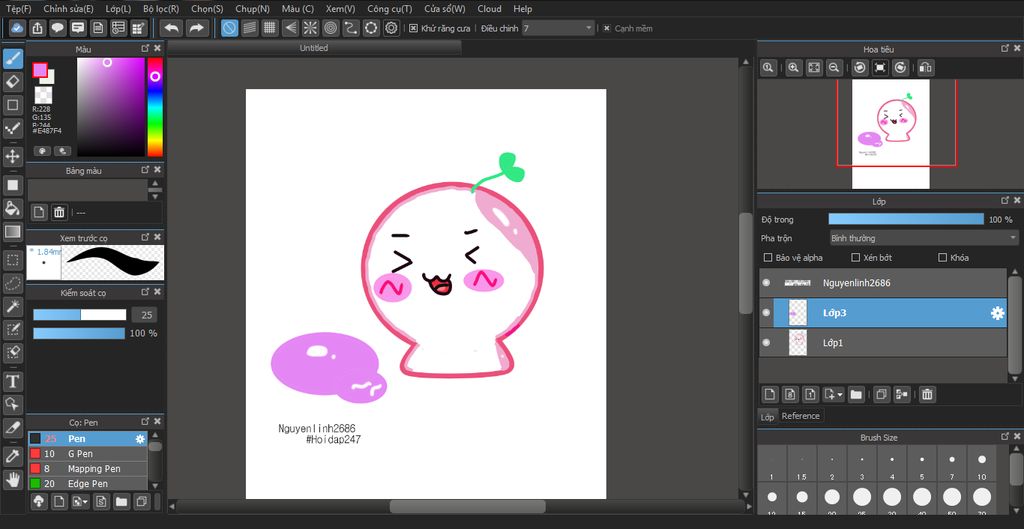Select the Eyedropper tool
Image resolution: width=1024 pixels, height=529 pixels.
[12, 456]
